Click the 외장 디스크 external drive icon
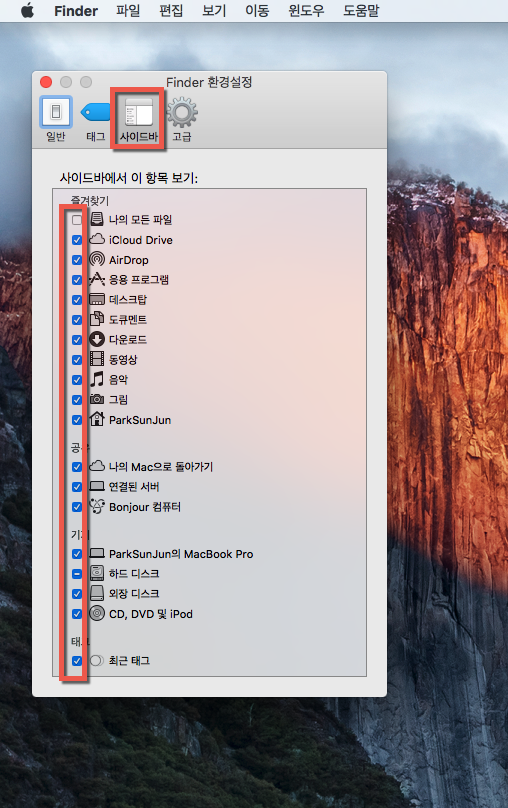 click(97, 593)
